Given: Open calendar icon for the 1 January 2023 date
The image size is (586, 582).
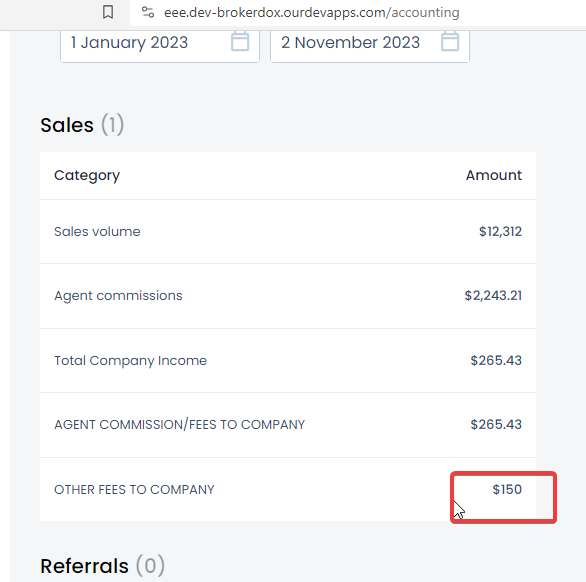Looking at the screenshot, I should (x=240, y=41).
